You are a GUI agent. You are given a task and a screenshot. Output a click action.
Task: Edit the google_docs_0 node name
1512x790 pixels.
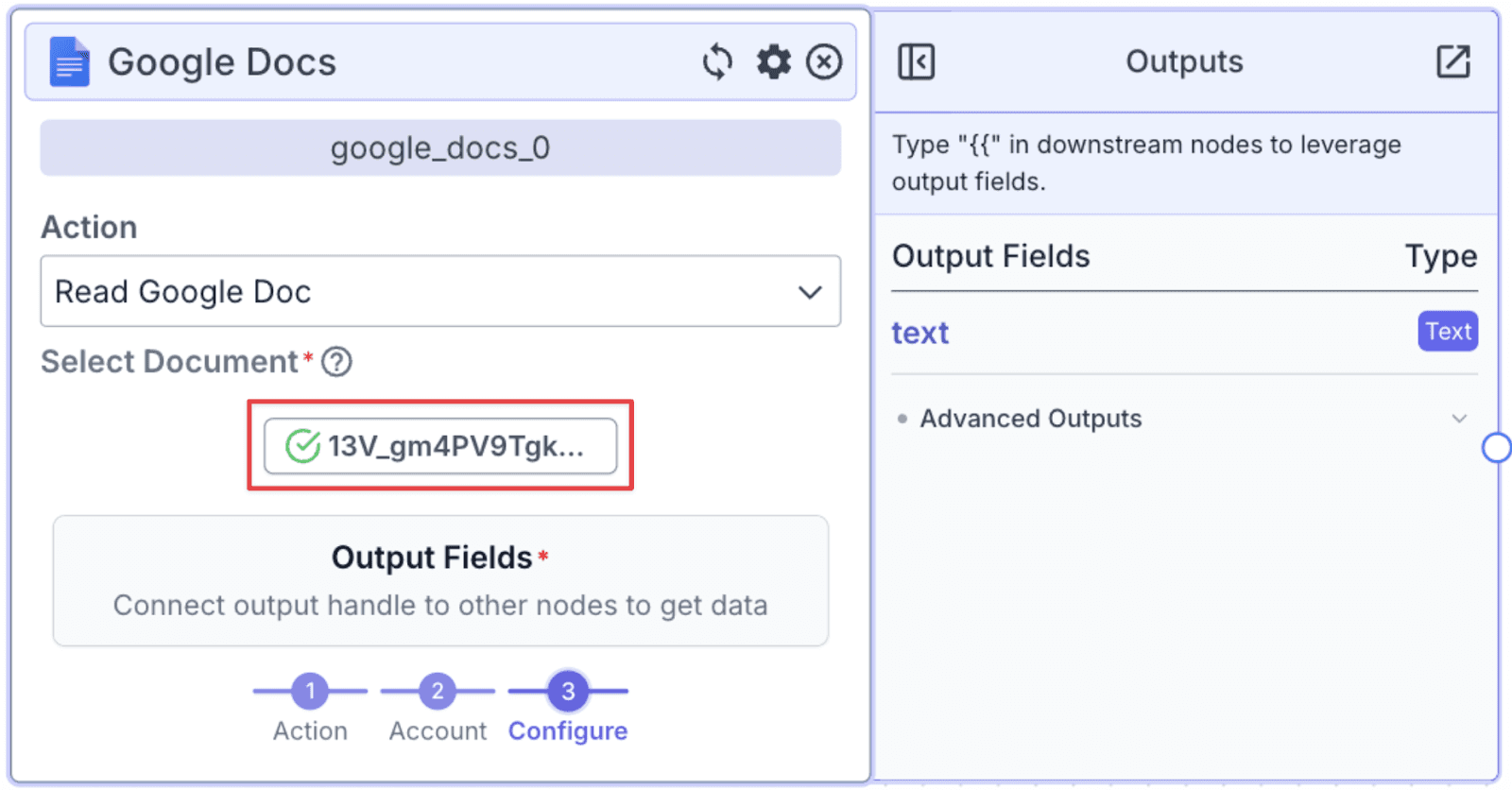440,147
